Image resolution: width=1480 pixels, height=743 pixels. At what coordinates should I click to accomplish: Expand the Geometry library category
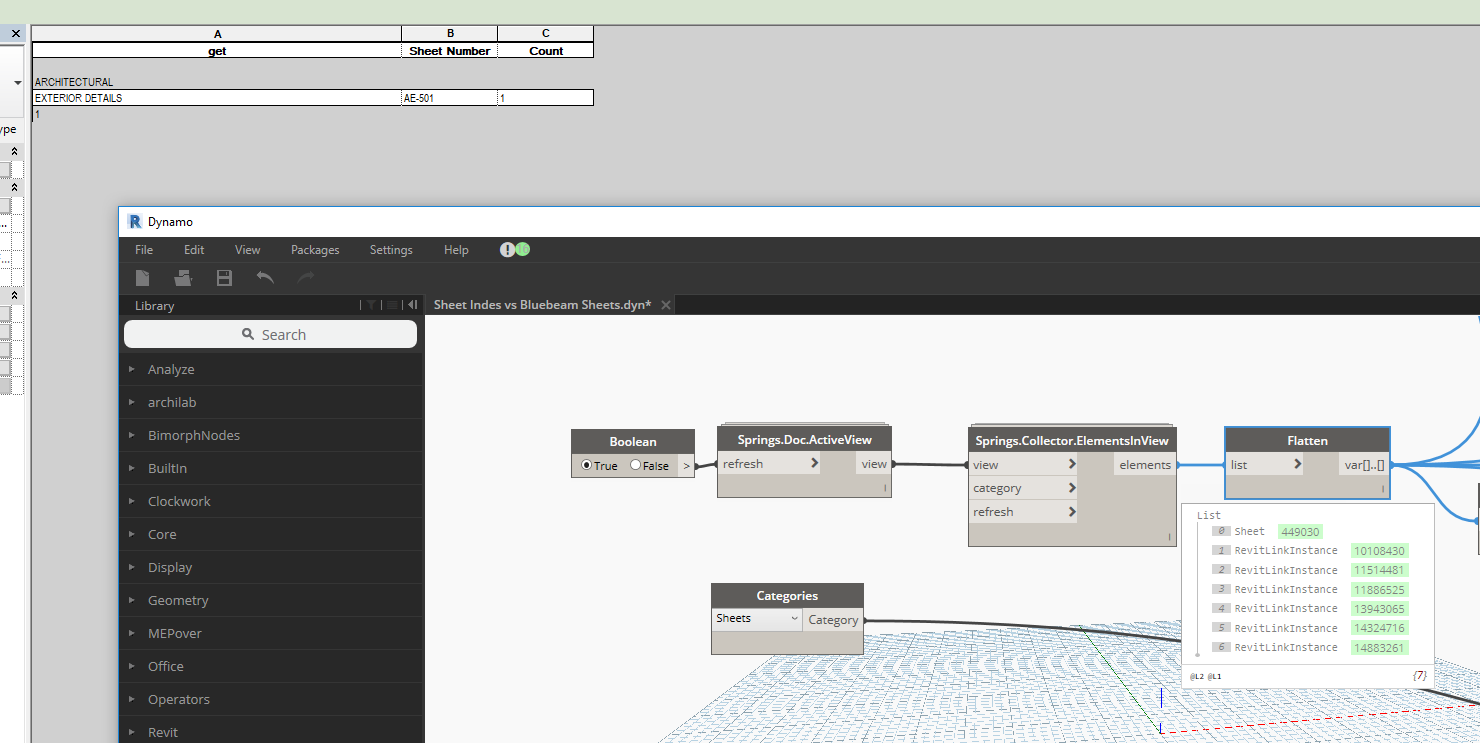132,600
